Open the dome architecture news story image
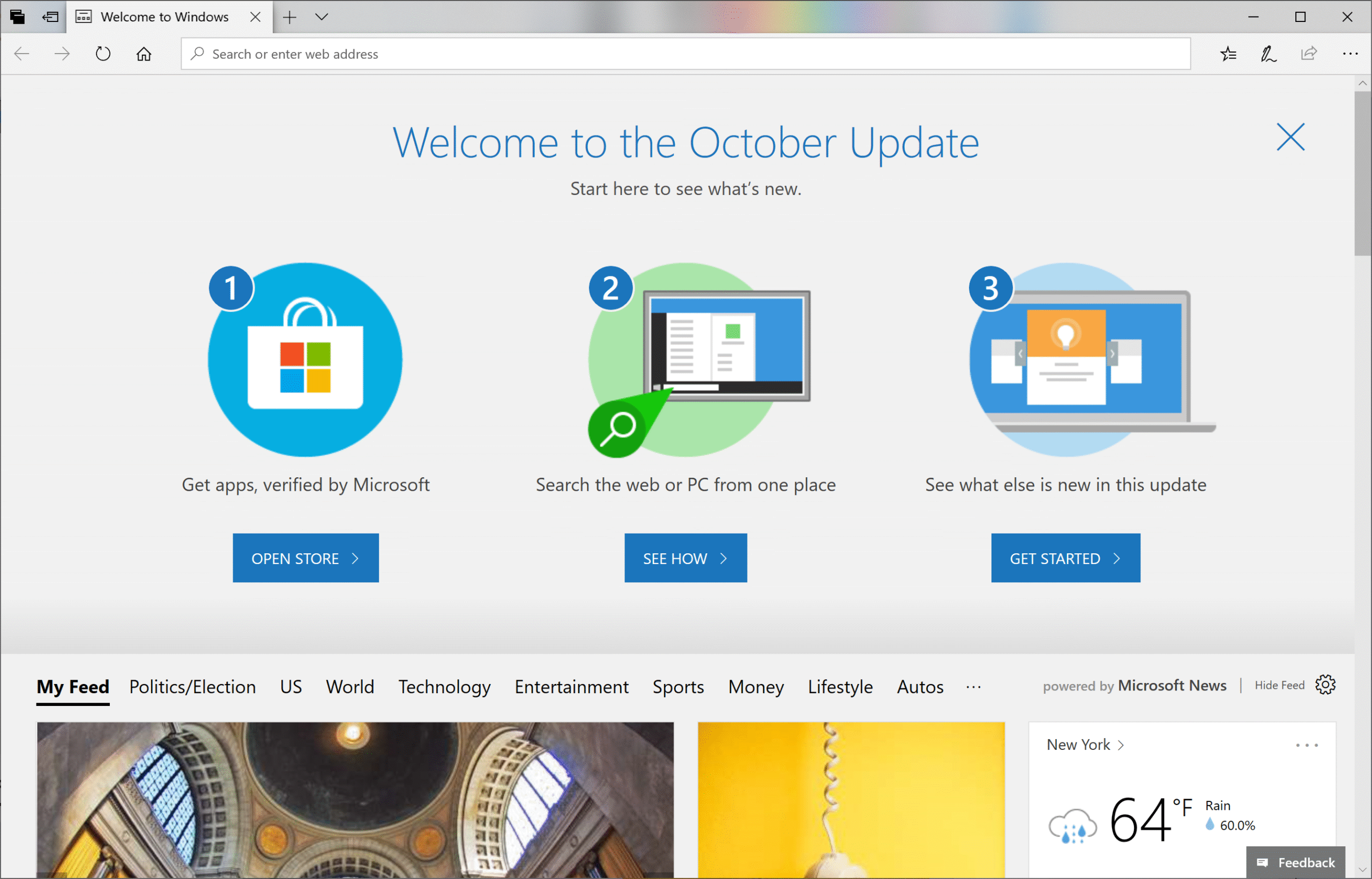The image size is (1372, 879). pyautogui.click(x=355, y=800)
